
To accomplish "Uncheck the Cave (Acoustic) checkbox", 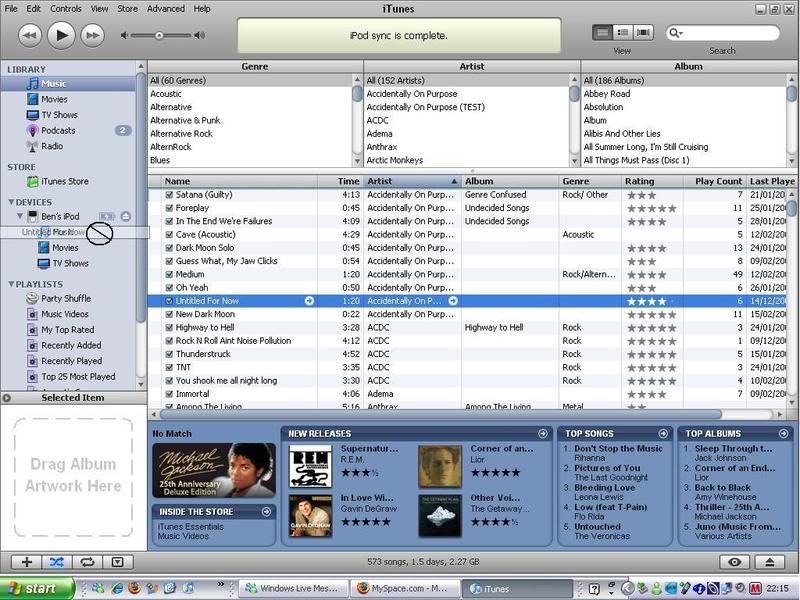I will (x=169, y=235).
